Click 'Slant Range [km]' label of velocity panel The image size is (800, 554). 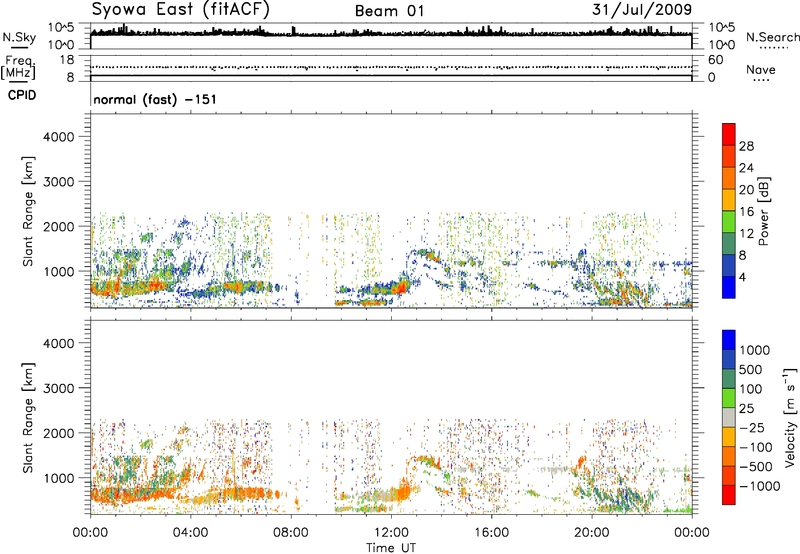click(28, 417)
